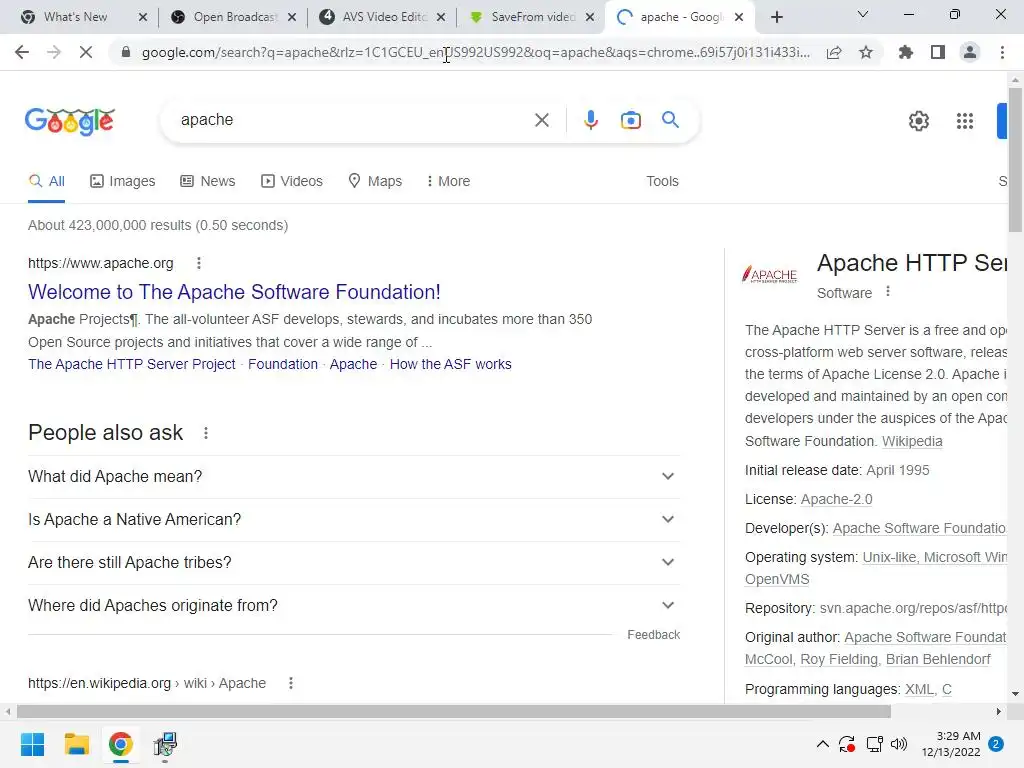This screenshot has width=1024, height=768.
Task: Click the Chrome taskbar icon
Action: [120, 744]
